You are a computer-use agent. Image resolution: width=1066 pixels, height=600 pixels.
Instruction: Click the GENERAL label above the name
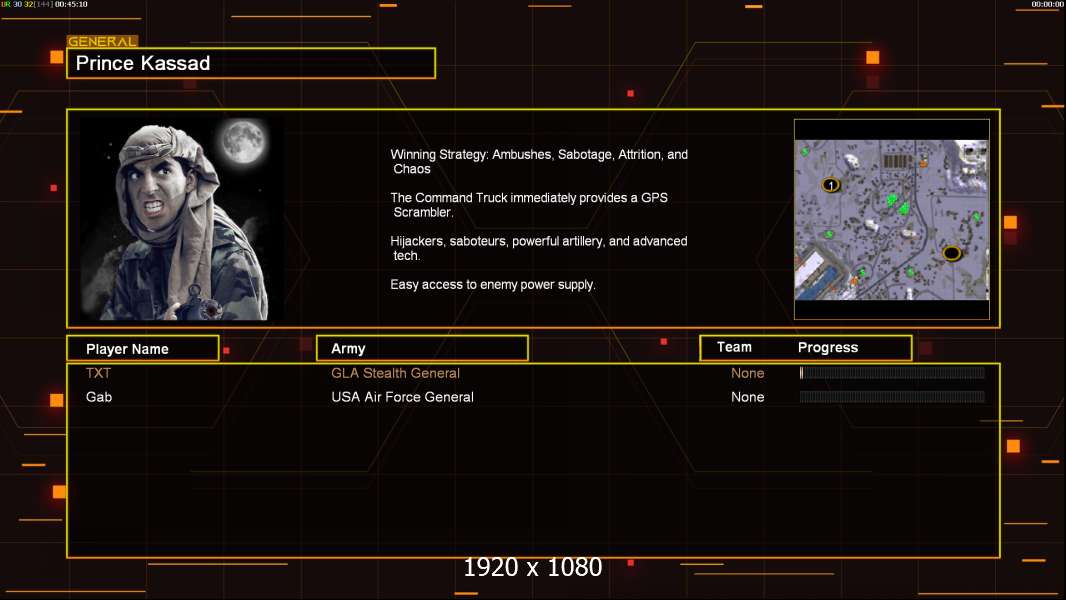[102, 41]
